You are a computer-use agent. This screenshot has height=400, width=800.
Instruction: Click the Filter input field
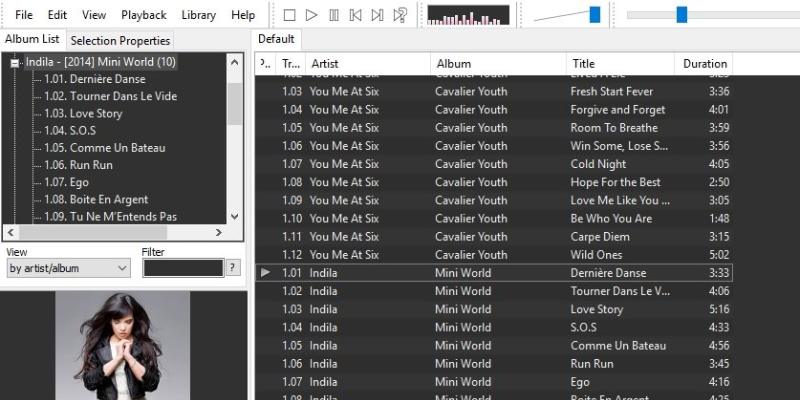point(183,268)
